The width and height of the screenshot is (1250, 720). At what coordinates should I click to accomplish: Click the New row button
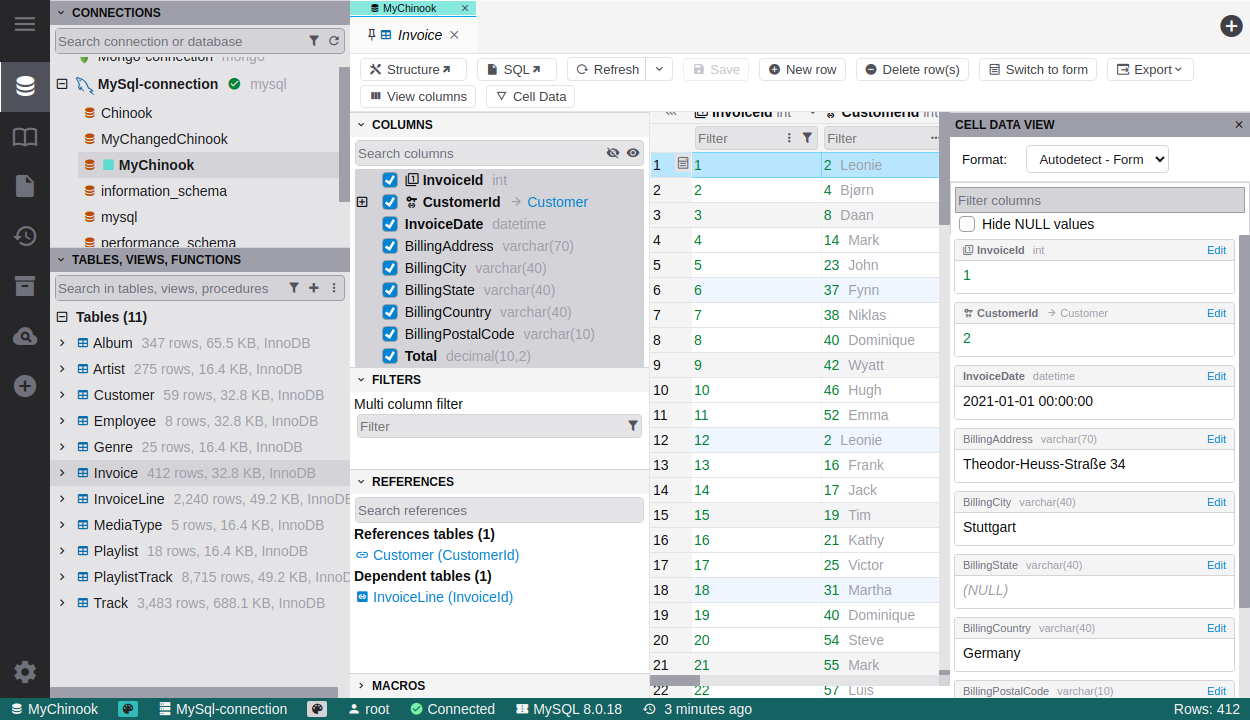pyautogui.click(x=802, y=69)
